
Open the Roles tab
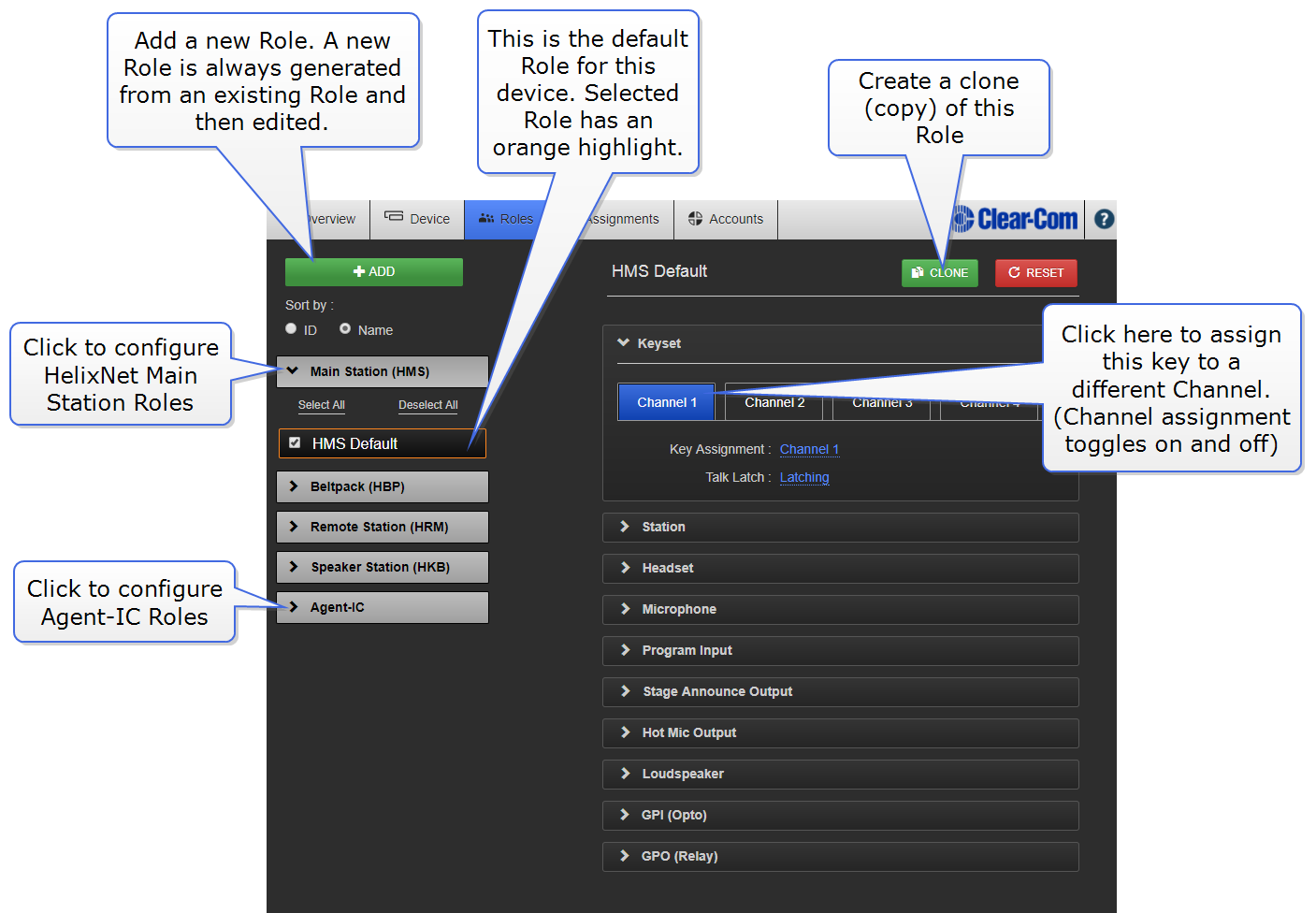coord(506,219)
